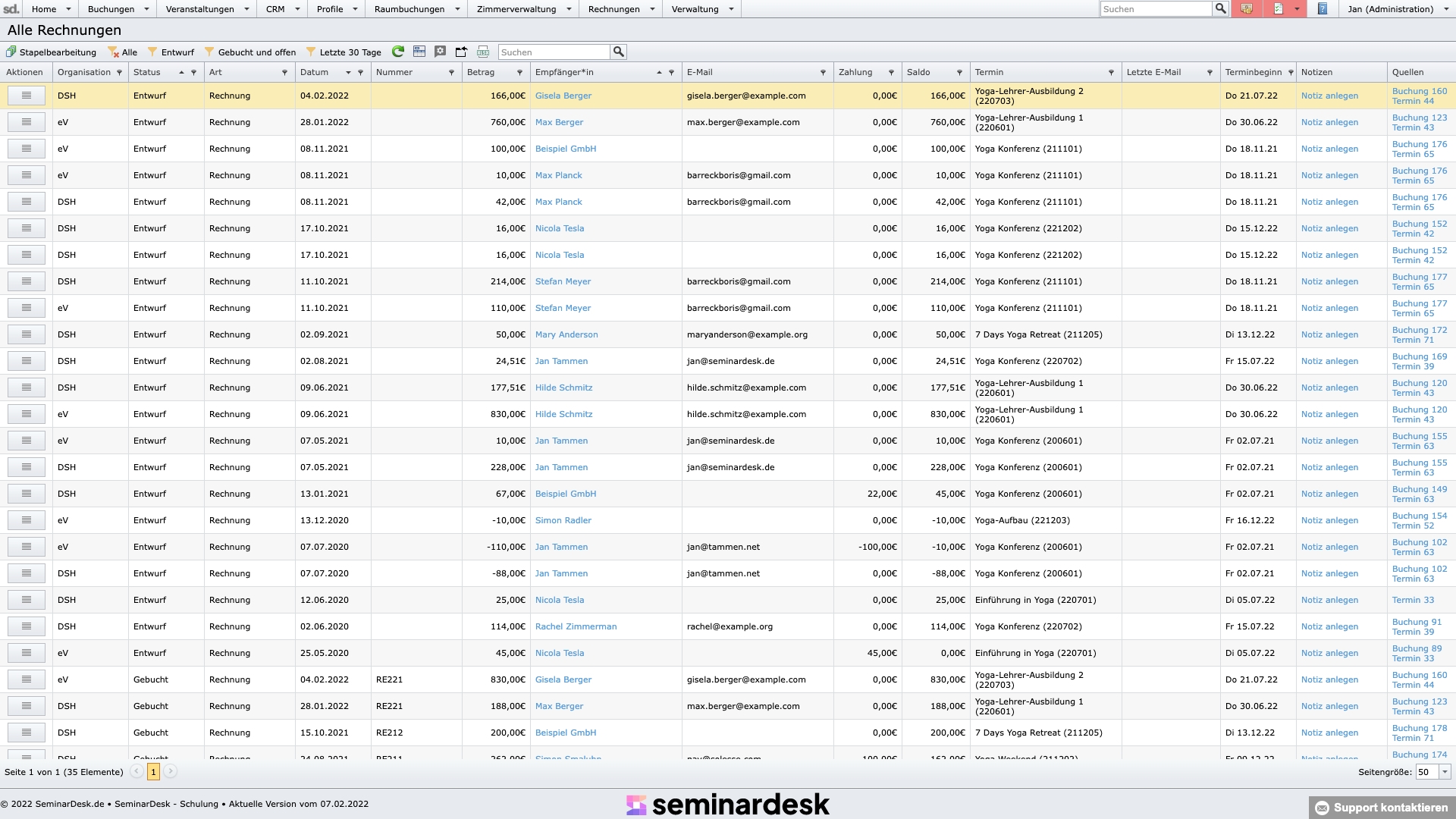Click the XLSX export icon

(483, 52)
